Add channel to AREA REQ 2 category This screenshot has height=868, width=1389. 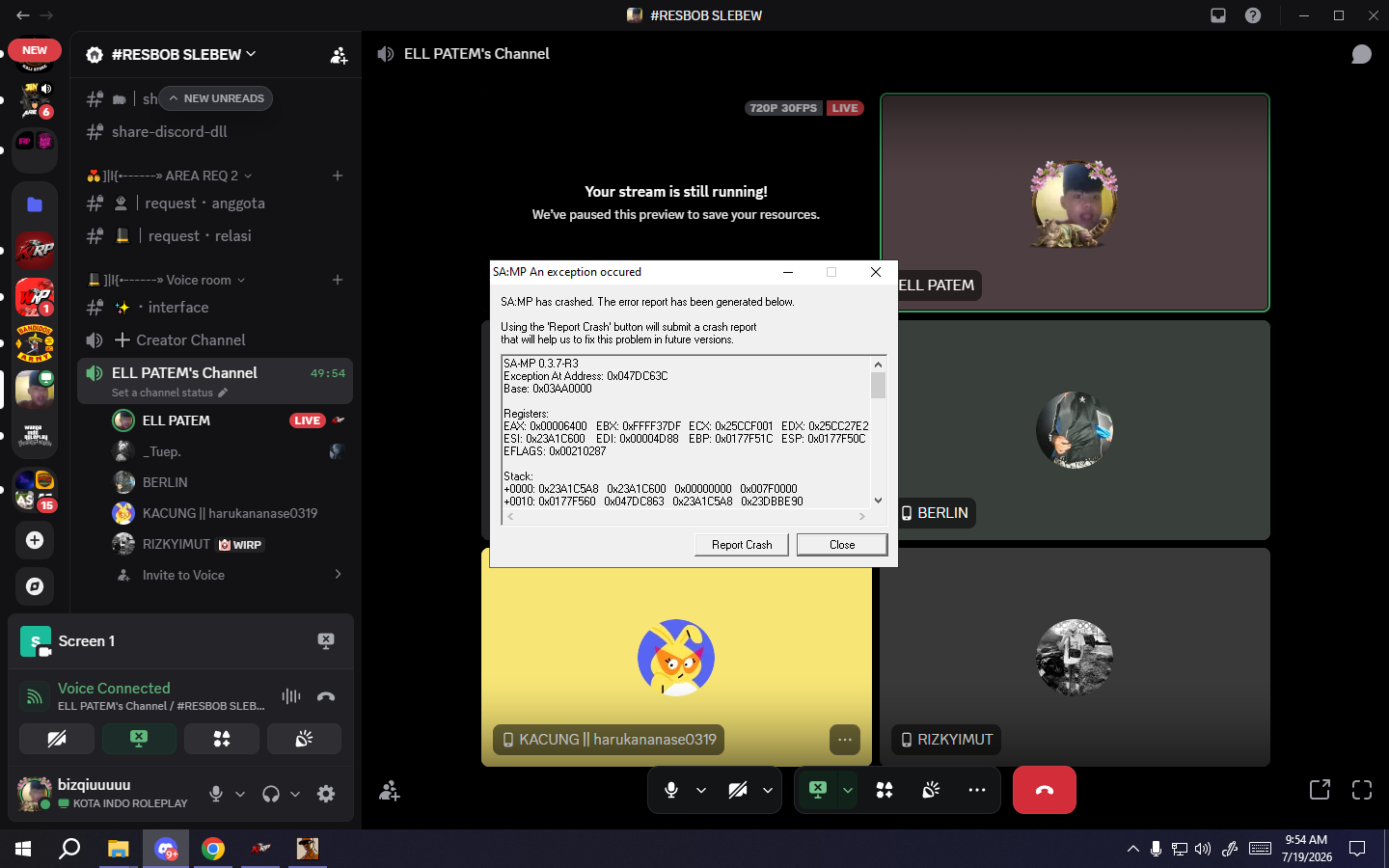[x=338, y=176]
